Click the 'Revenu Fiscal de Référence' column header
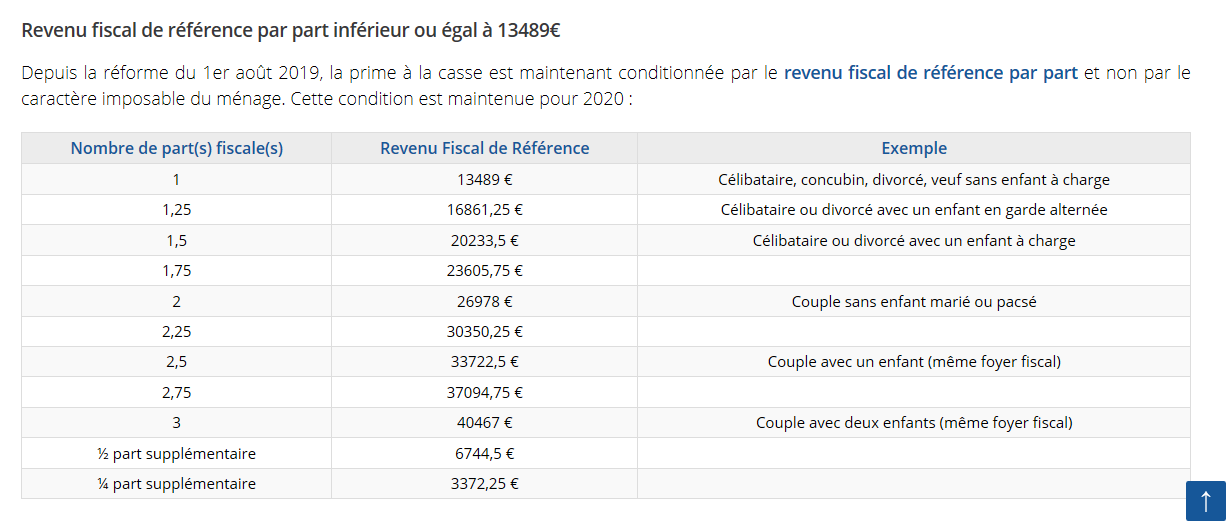Screen dimensions: 1227x522 pyautogui.click(x=484, y=148)
